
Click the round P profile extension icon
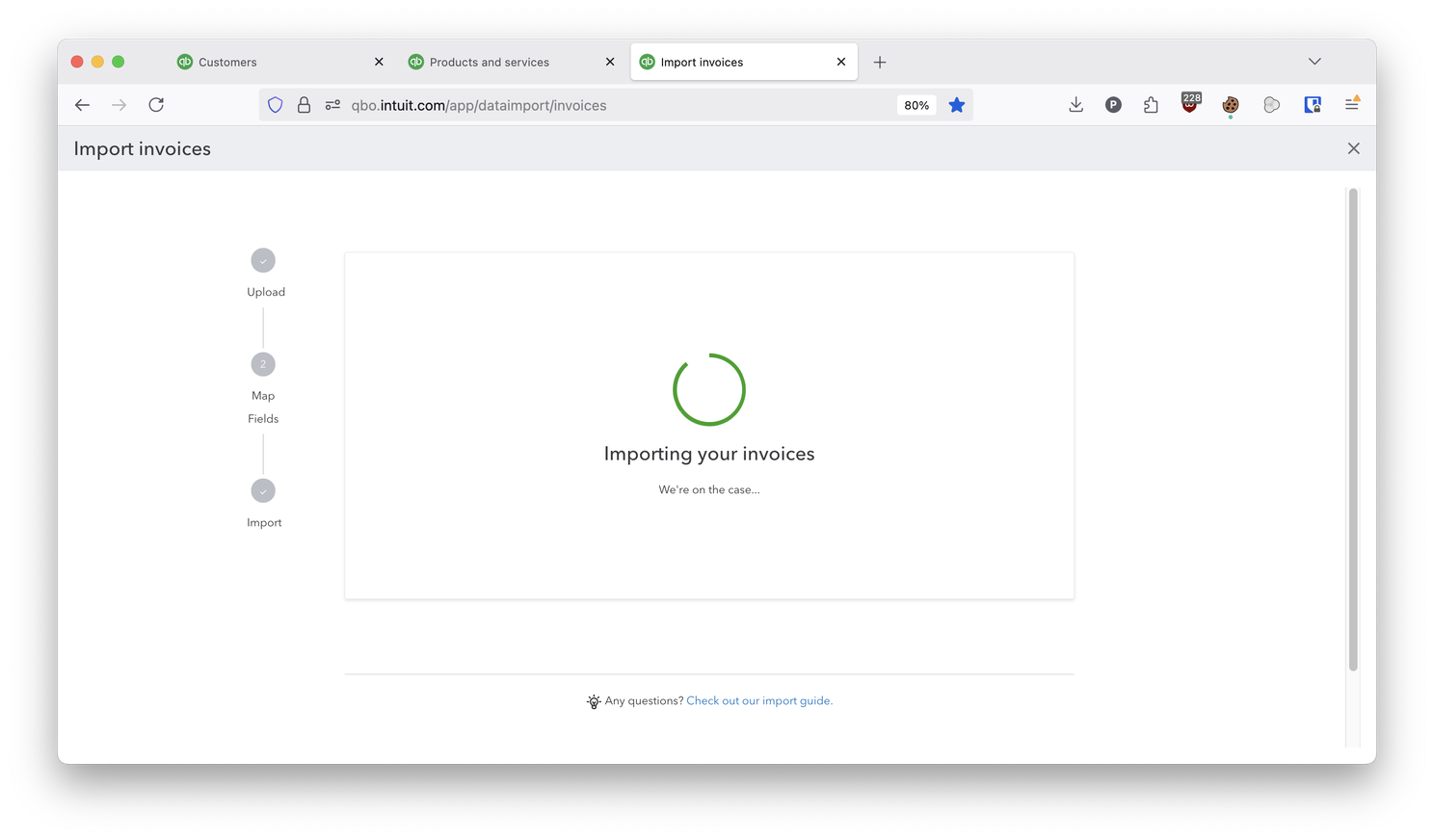(x=1113, y=105)
